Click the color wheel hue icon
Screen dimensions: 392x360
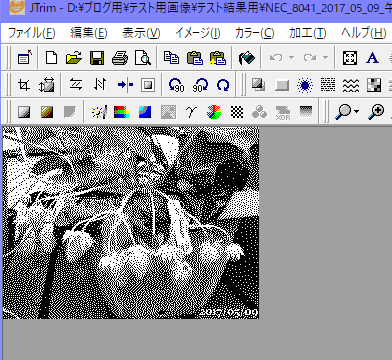point(214,112)
